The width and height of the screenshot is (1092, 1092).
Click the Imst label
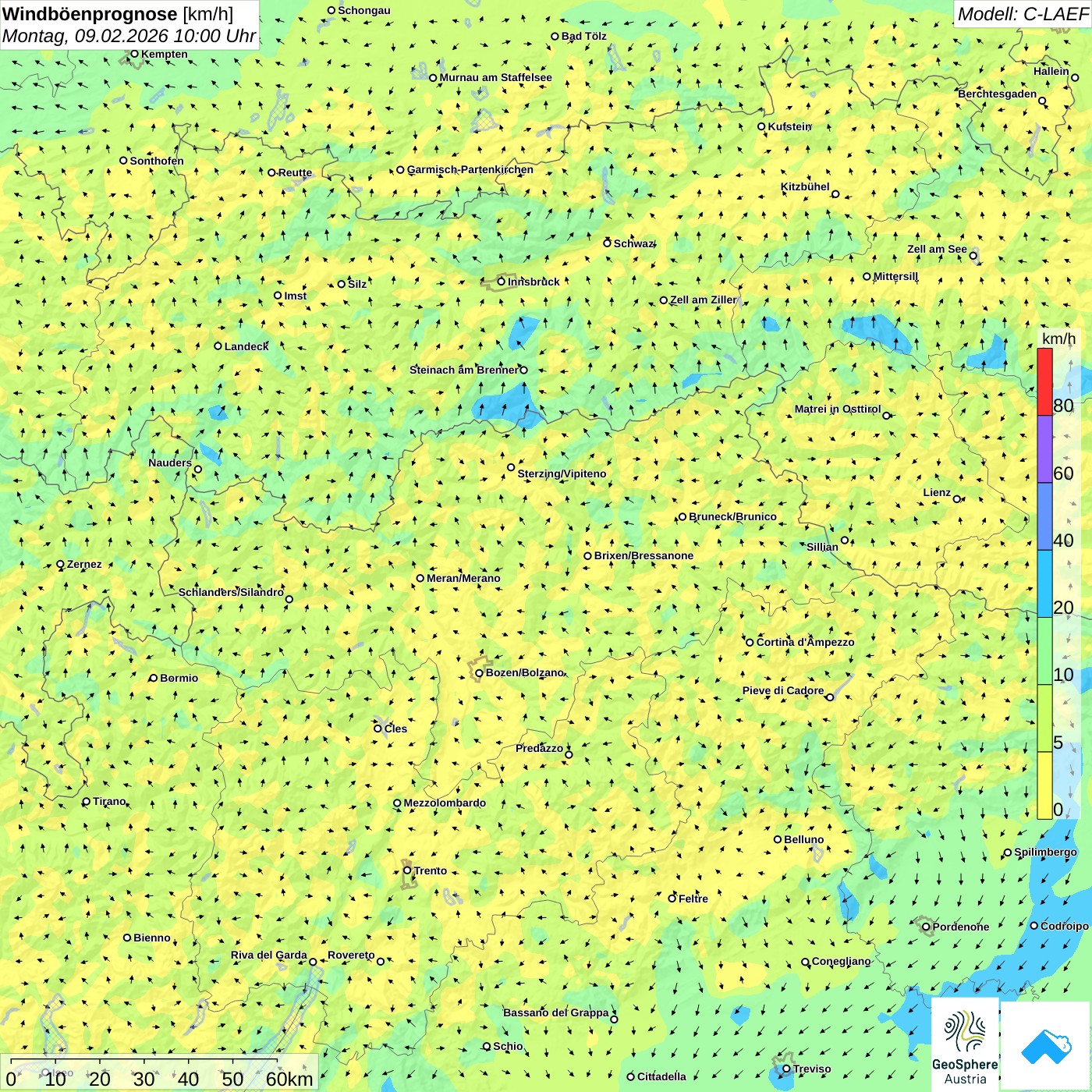pos(295,296)
